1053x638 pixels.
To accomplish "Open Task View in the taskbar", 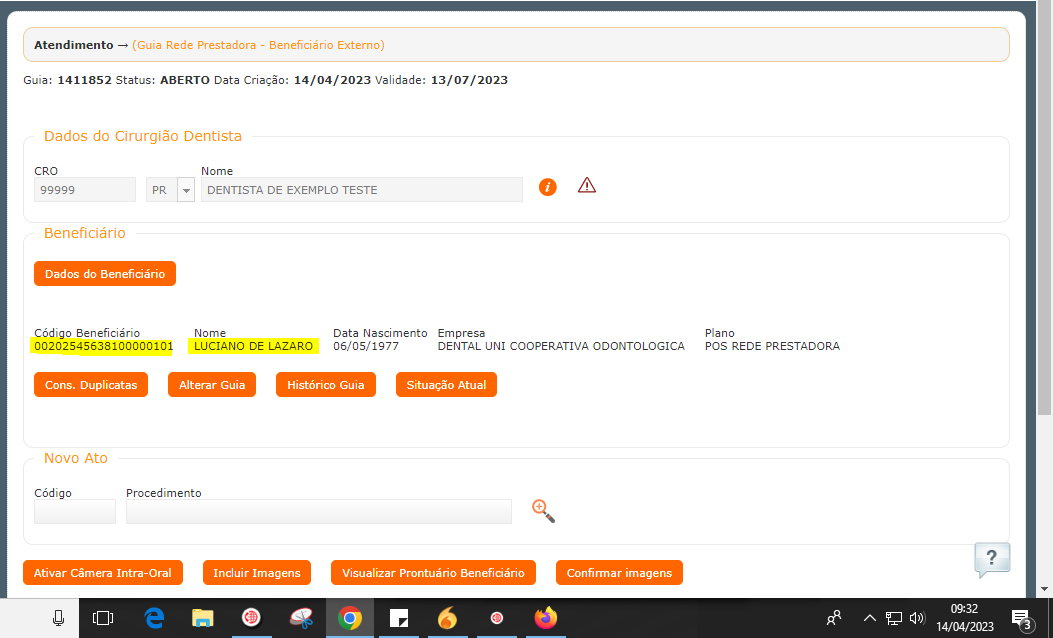I will 103,618.
